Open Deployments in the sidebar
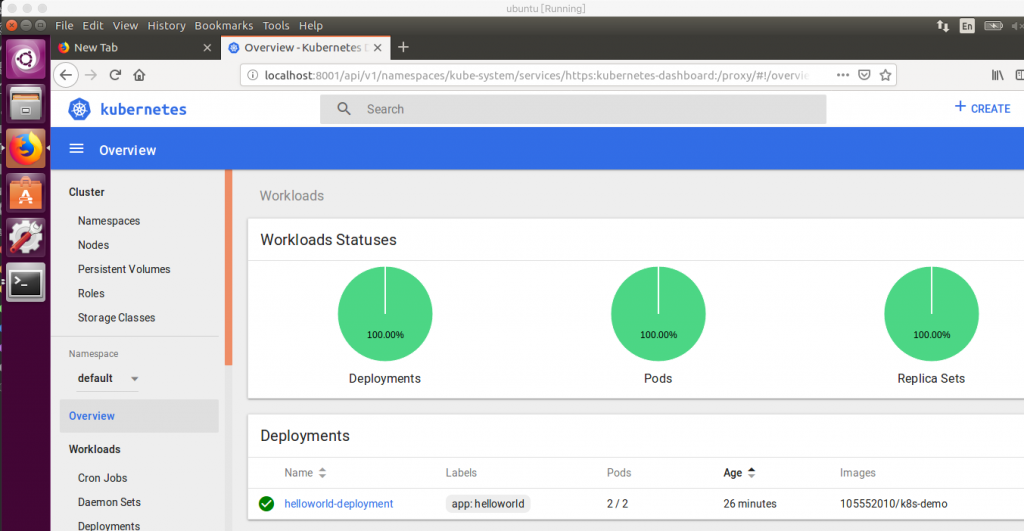1024x531 pixels. pos(108,526)
